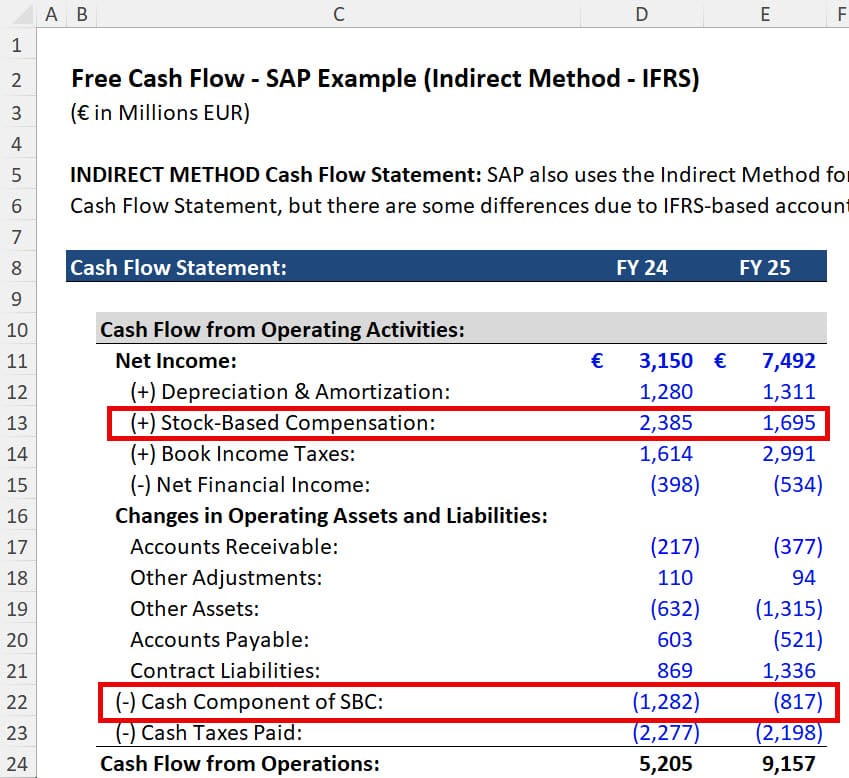Click '(-) Cash Taxes Paid:' label
Screen dimensions: 849x778
[208, 733]
